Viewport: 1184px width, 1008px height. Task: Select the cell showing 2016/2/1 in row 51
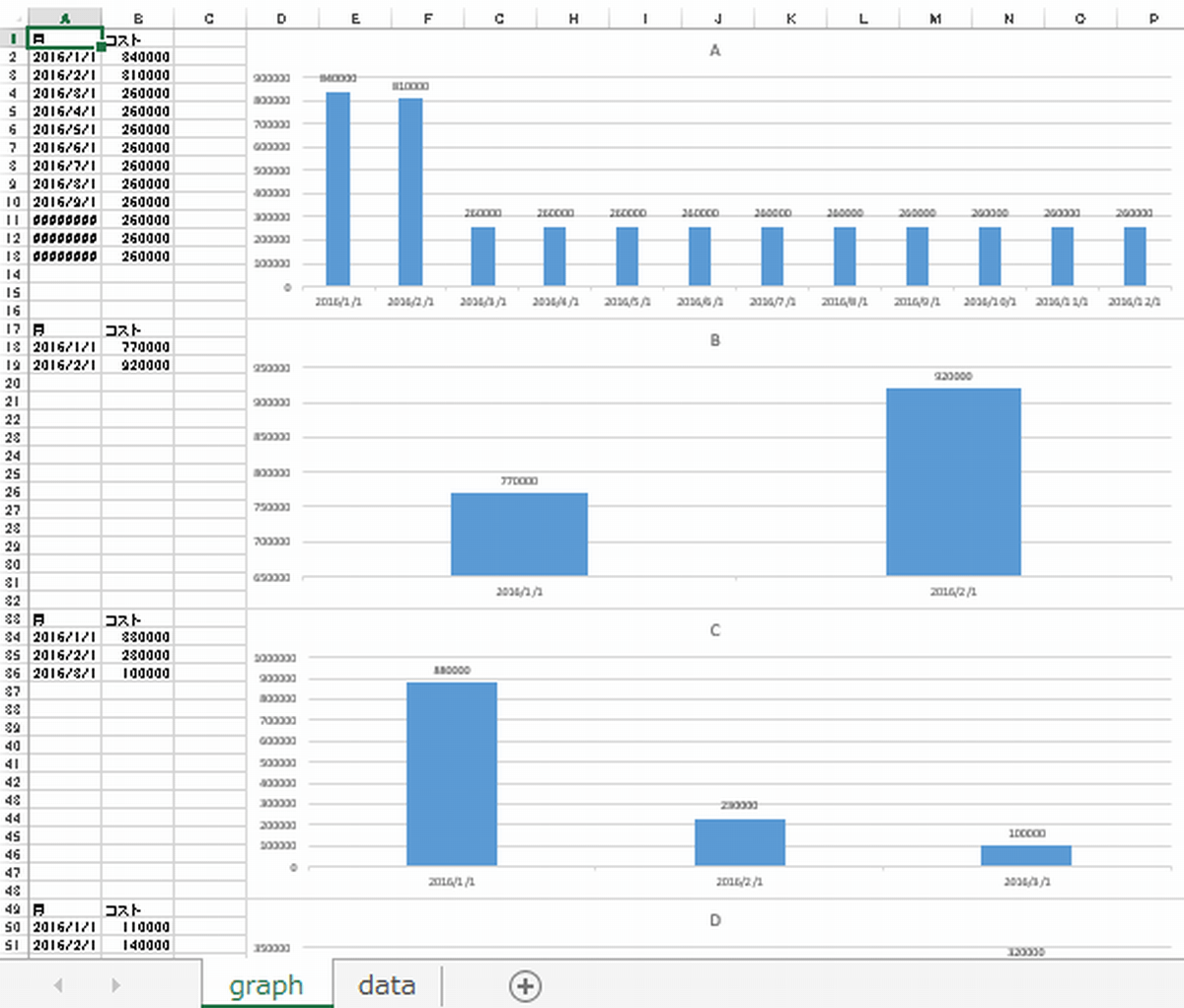coord(63,944)
